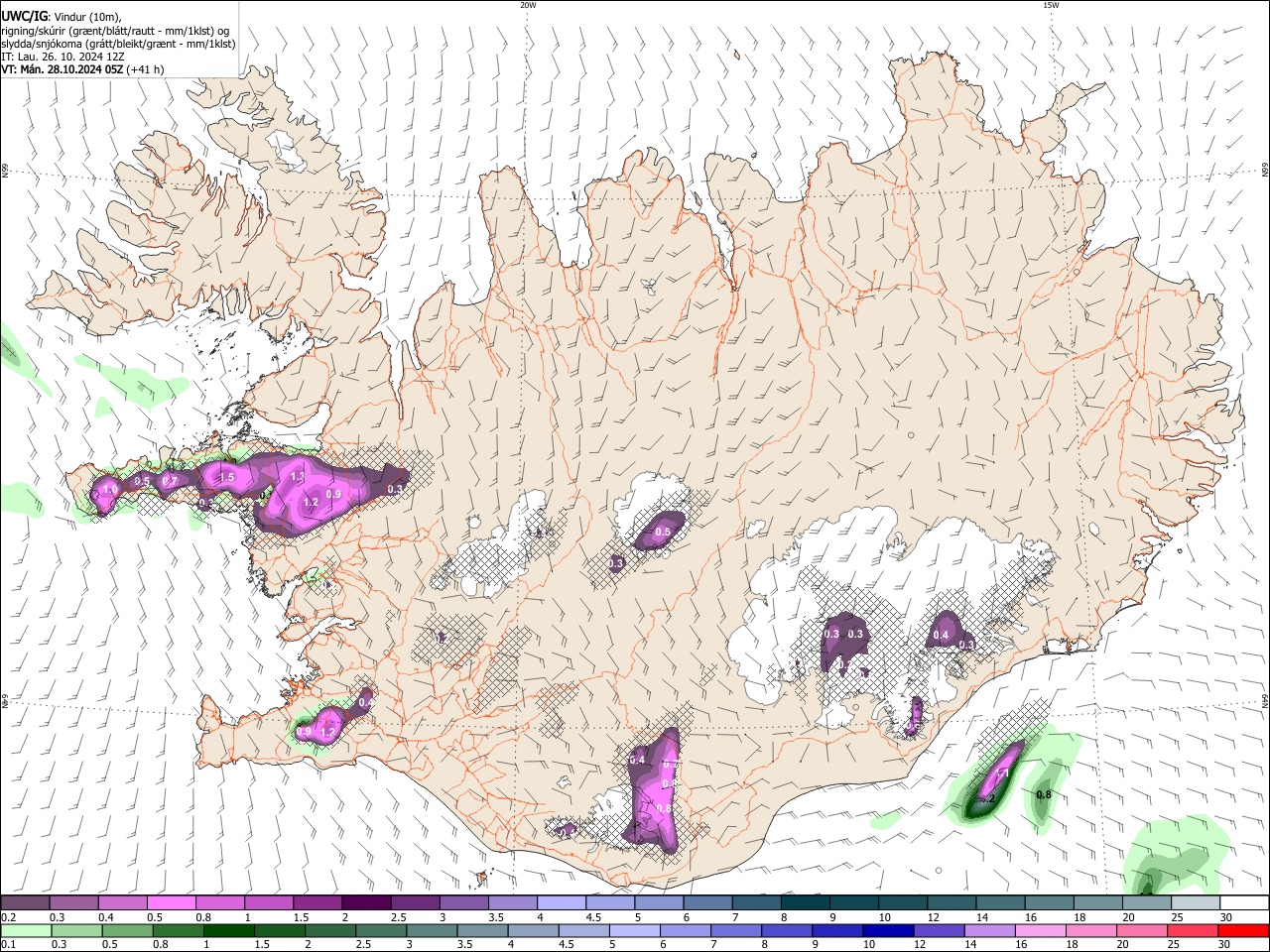Pick bright red 30 swatch on rain scale
The width and height of the screenshot is (1270, 952).
[x=1243, y=931]
